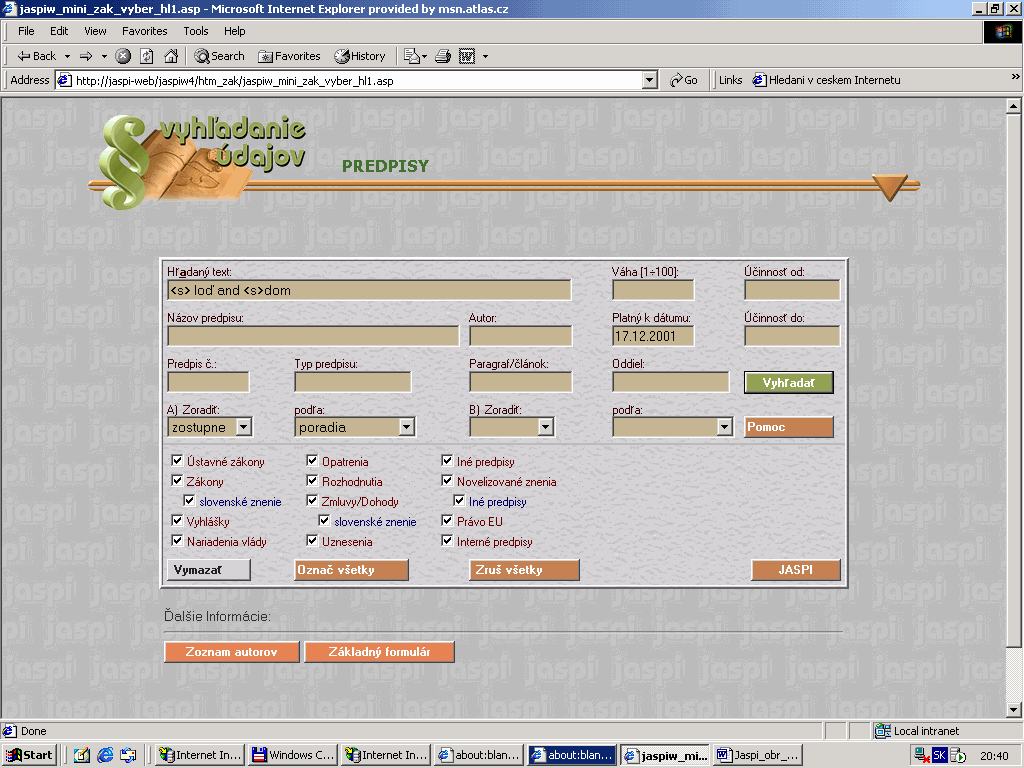1024x768 pixels.
Task: Switch to Jaspi_obr_ Word taskbar button
Action: [758, 755]
